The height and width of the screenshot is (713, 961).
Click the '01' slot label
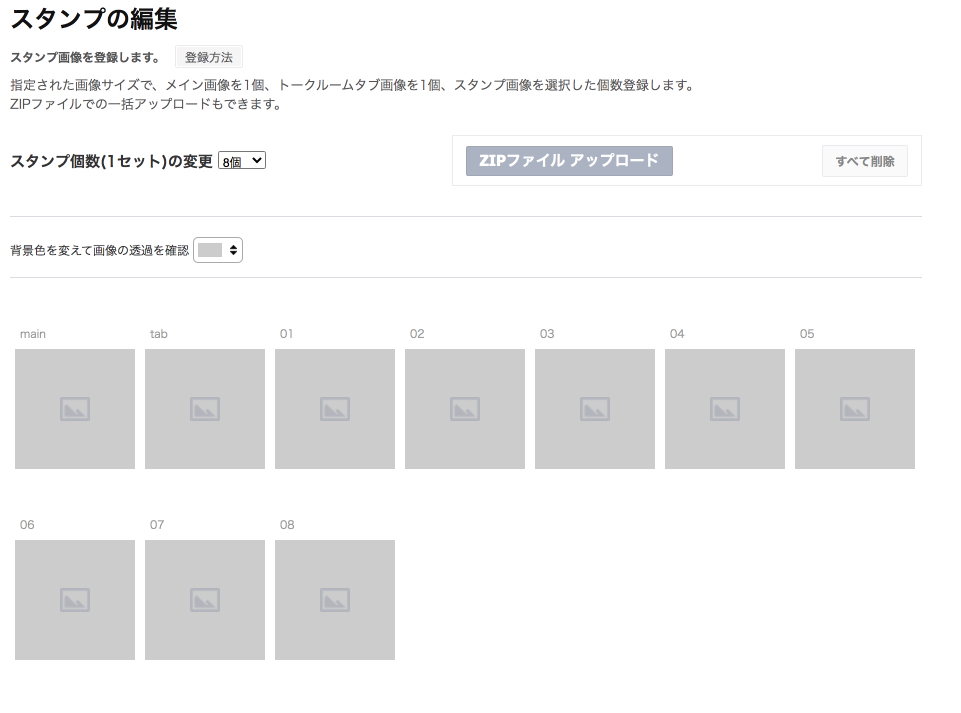286,334
